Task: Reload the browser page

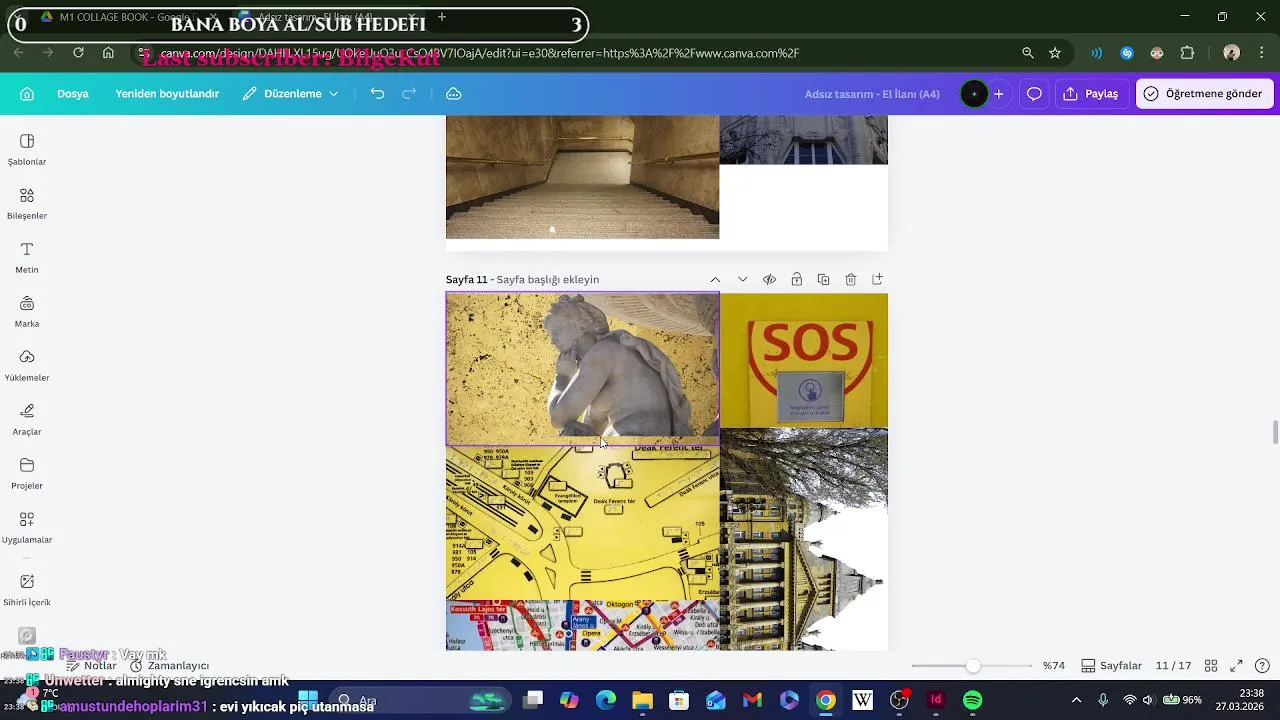Action: [77, 53]
